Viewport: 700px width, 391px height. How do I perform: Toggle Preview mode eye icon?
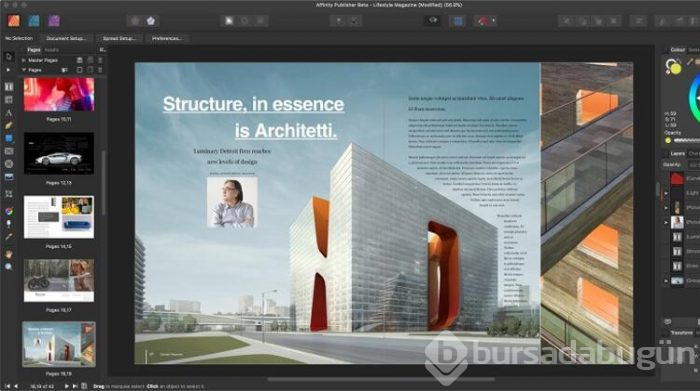tap(433, 21)
